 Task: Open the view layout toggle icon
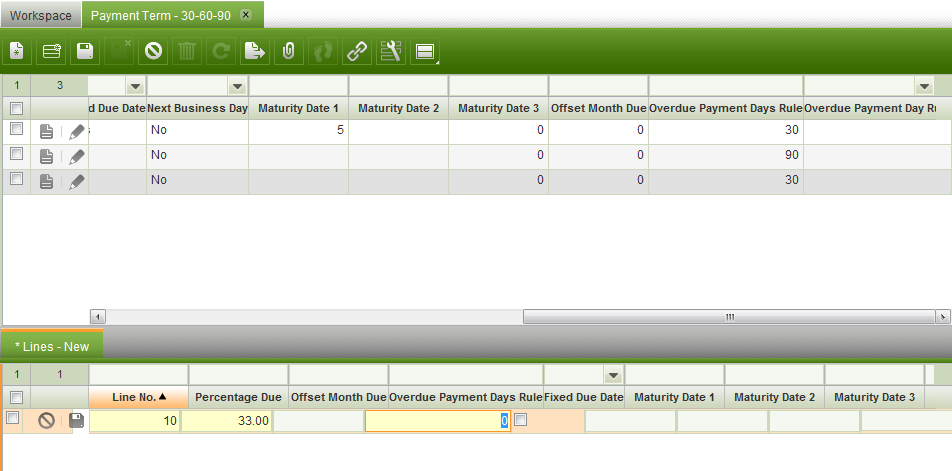(425, 52)
